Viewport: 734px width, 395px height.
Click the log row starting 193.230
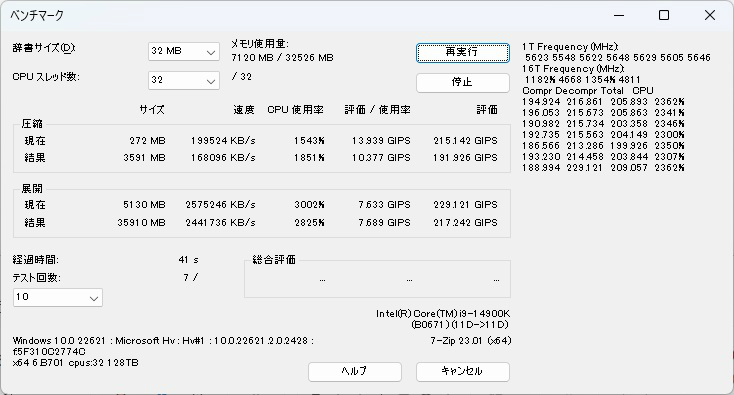pos(603,157)
